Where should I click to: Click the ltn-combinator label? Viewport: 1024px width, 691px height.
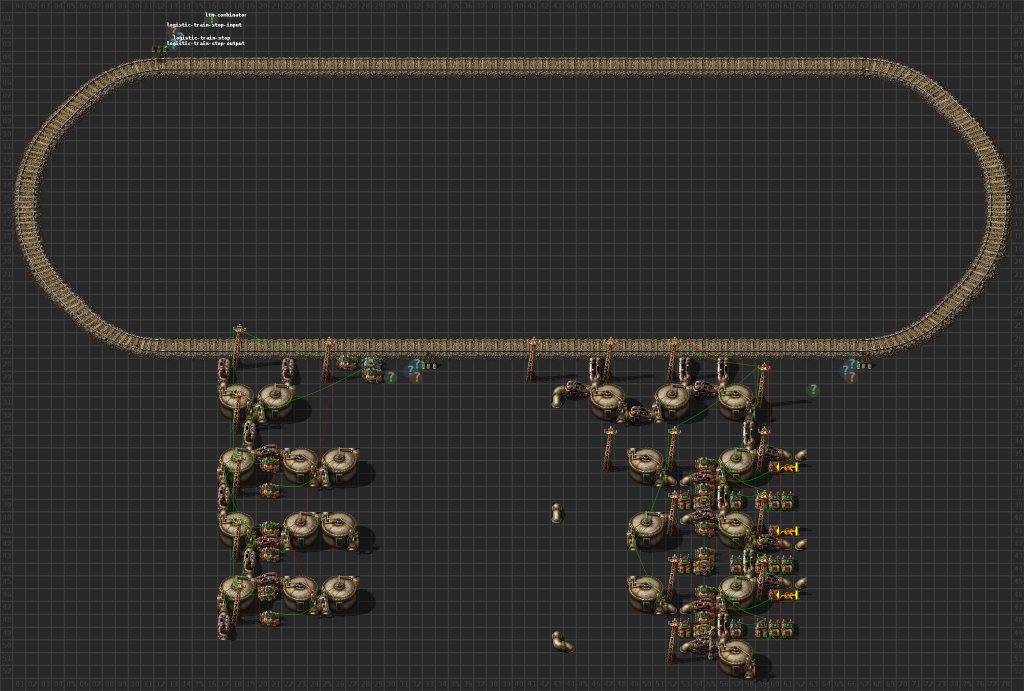click(226, 15)
